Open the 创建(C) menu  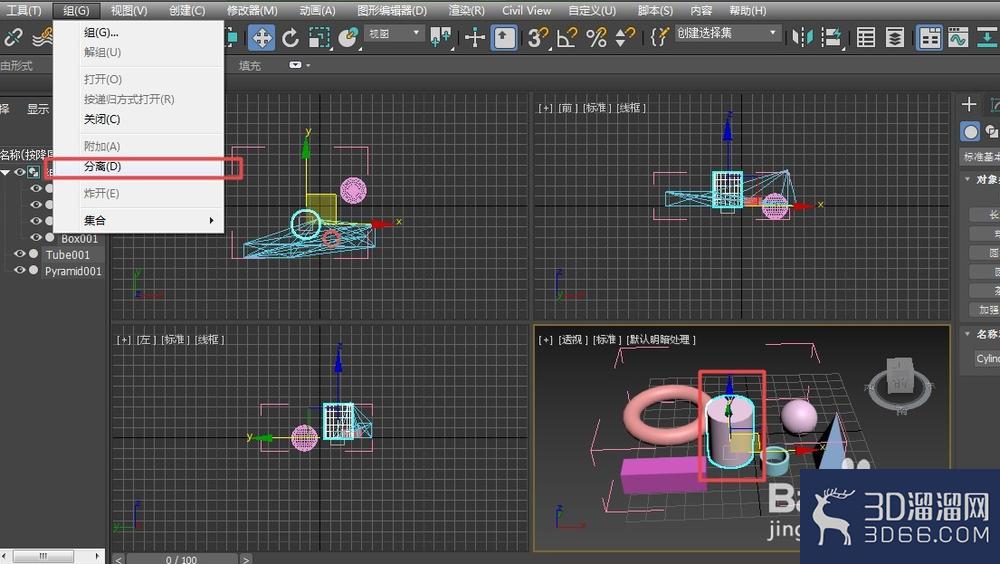(187, 10)
